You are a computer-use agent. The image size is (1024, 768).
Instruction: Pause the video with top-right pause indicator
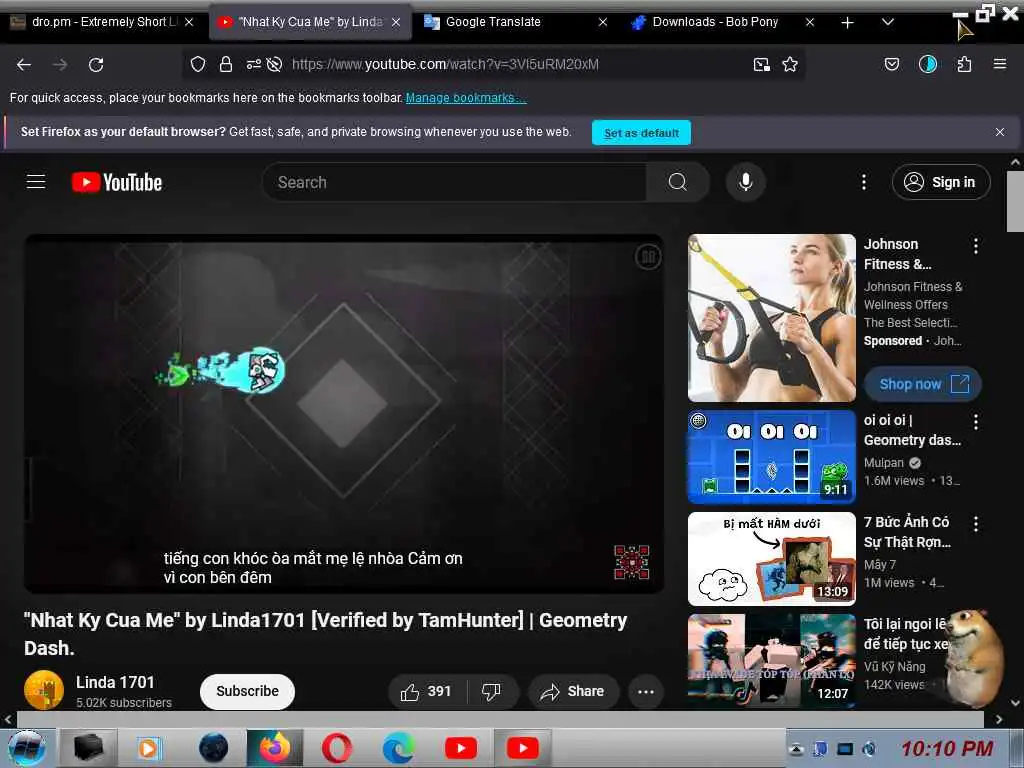coord(648,257)
